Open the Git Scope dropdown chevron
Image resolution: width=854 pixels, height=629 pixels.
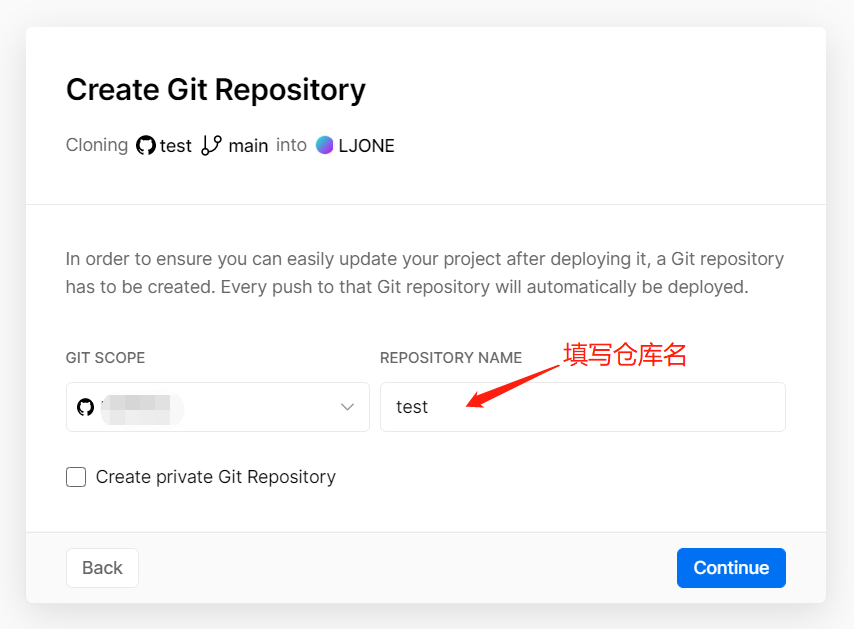point(348,407)
